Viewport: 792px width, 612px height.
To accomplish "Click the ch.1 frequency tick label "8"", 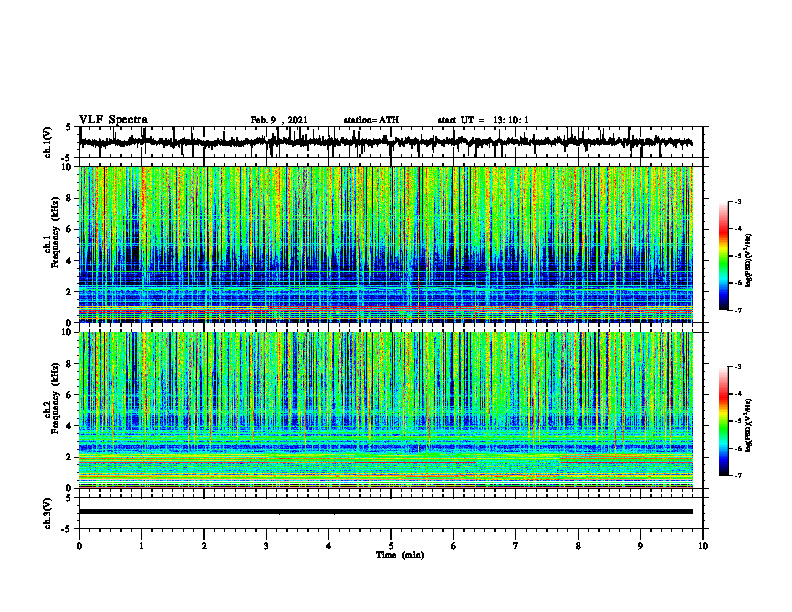I will click(x=70, y=198).
